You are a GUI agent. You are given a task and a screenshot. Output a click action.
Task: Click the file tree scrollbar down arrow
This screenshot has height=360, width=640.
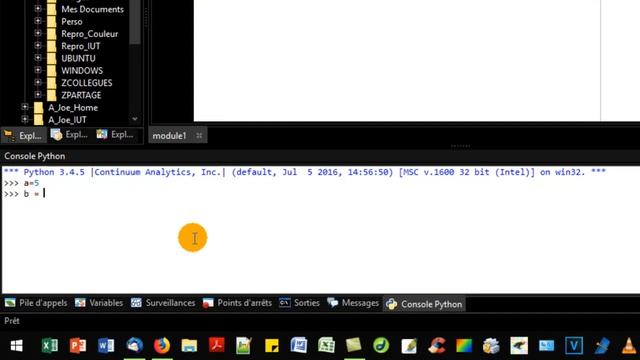(x=135, y=119)
